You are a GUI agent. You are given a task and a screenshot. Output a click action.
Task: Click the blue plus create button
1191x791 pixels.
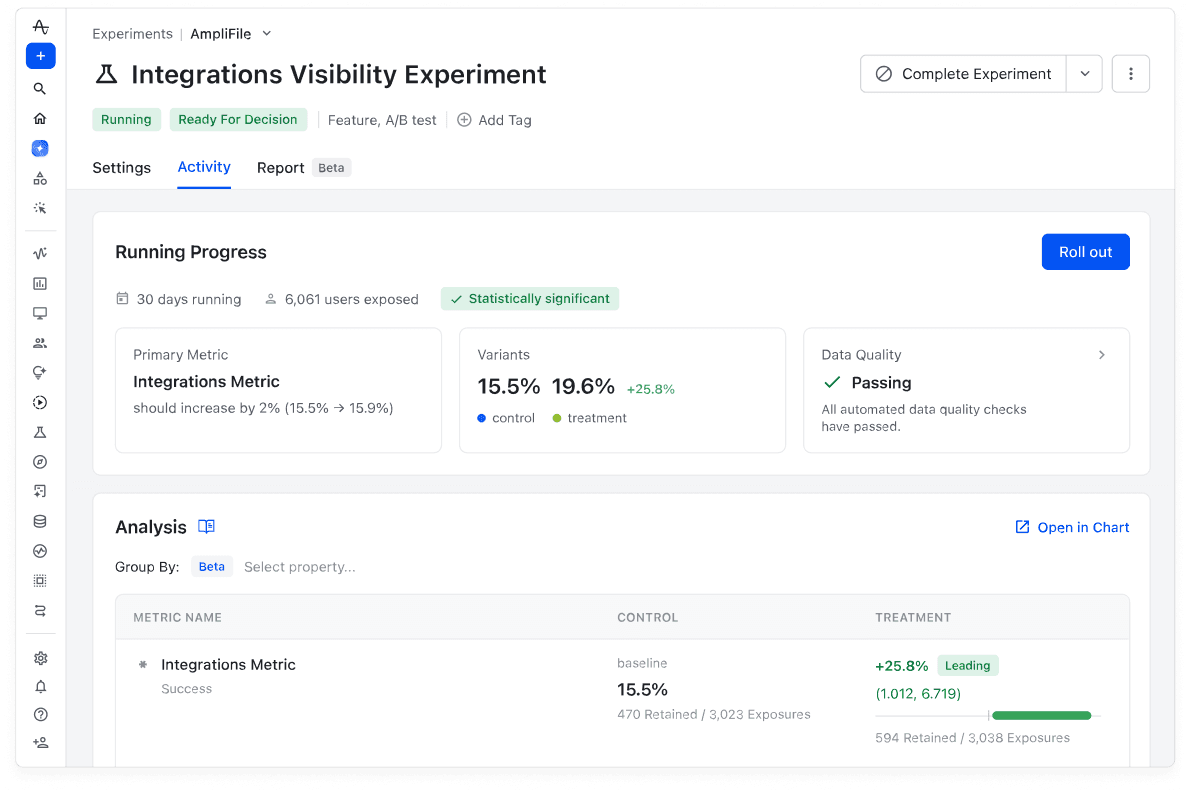40,56
